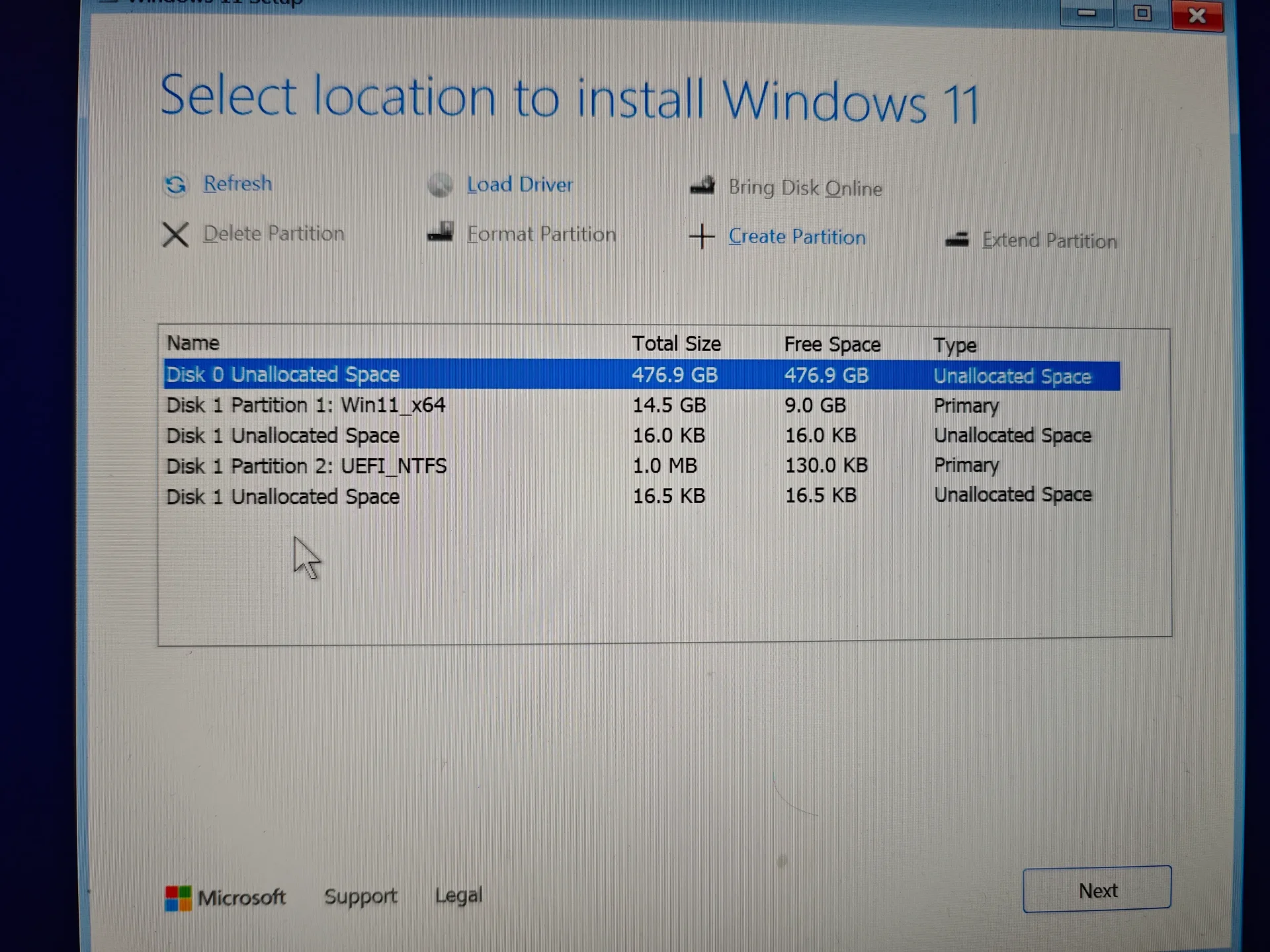Click the Name column header
This screenshot has height=952, width=1270.
(x=193, y=343)
